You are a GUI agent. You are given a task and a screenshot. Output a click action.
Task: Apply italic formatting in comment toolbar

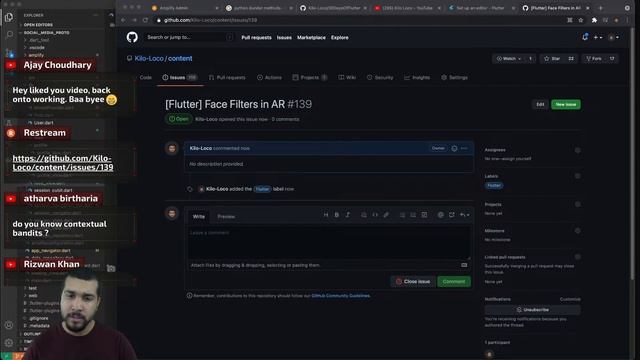(348, 215)
